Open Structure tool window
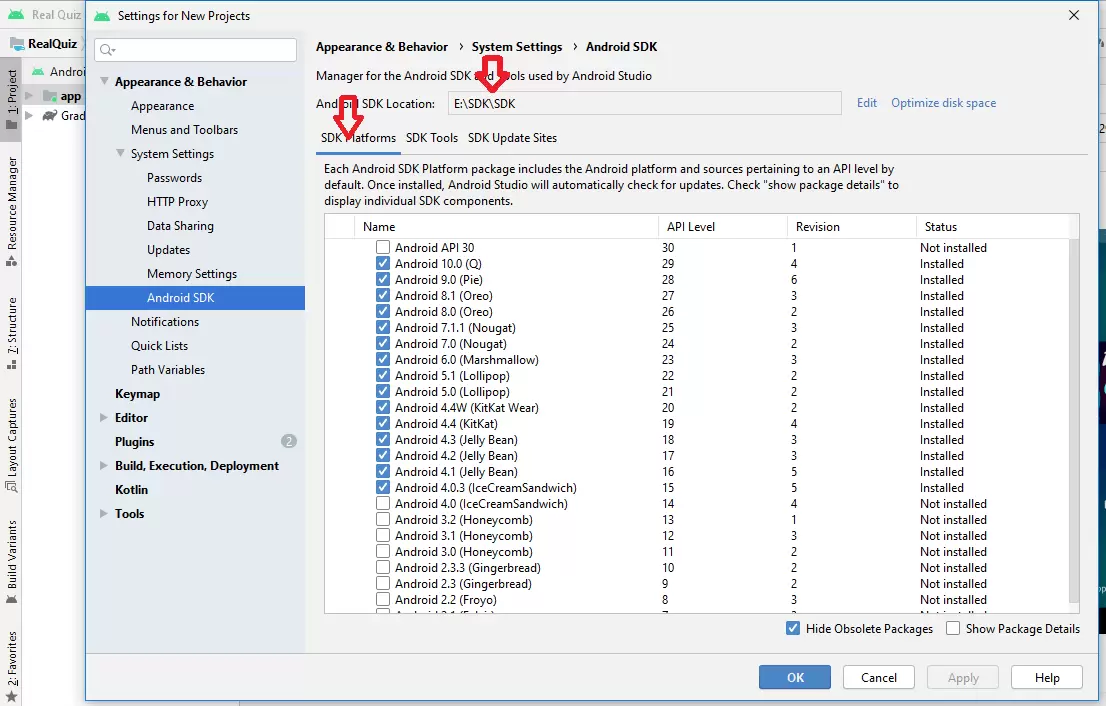This screenshot has width=1106, height=706. pyautogui.click(x=12, y=333)
